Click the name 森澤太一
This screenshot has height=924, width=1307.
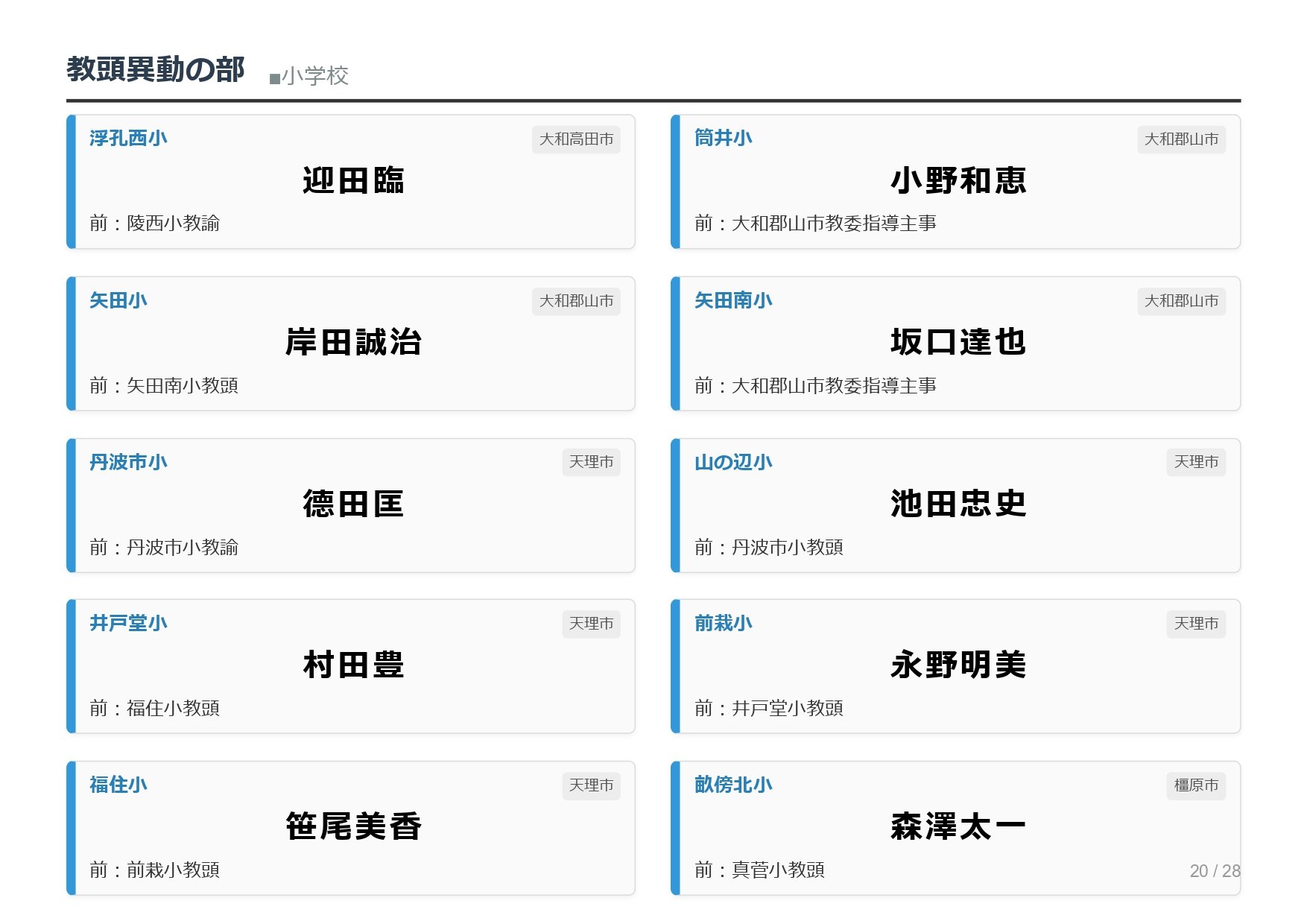pos(958,826)
